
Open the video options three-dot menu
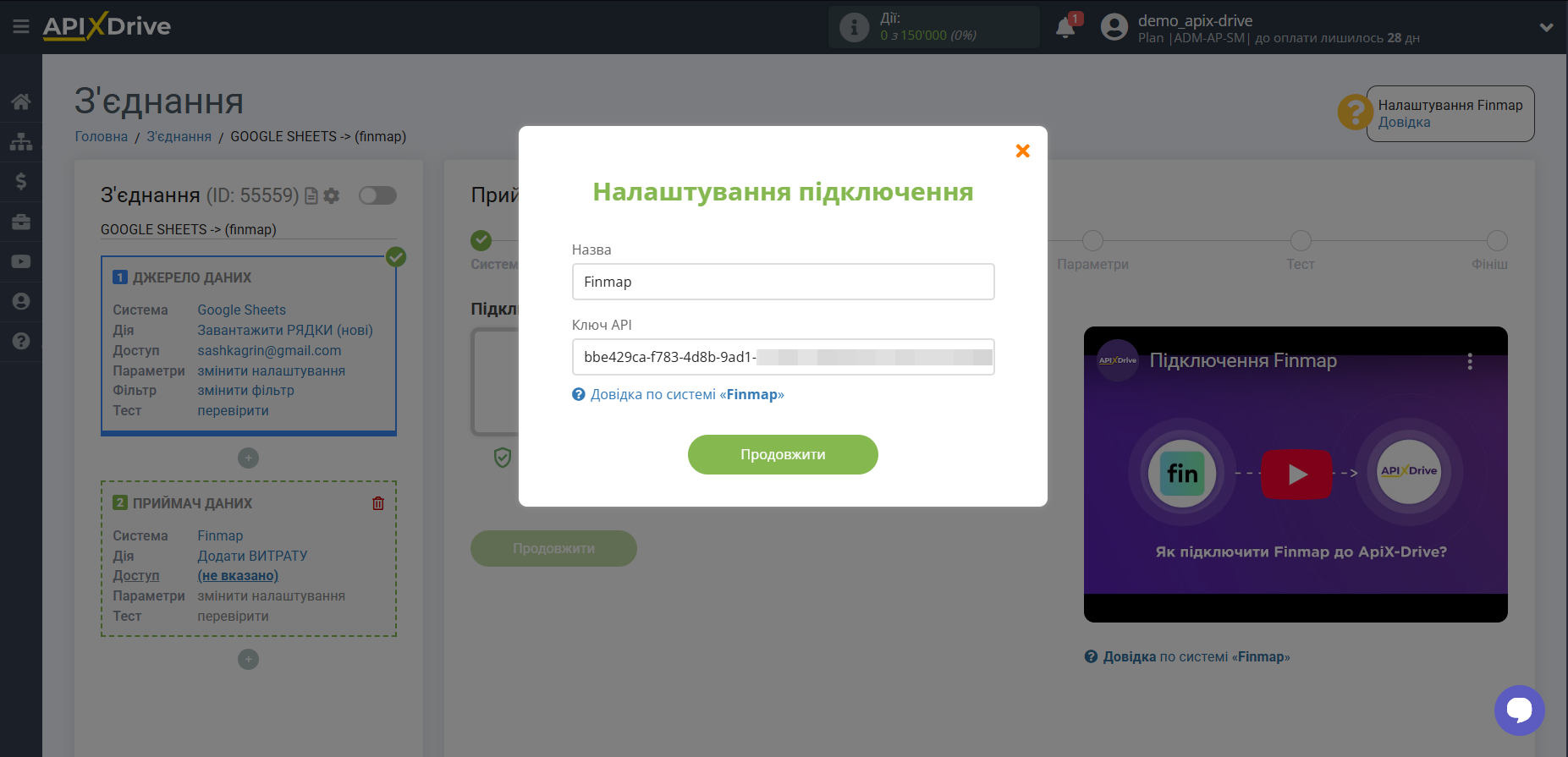1470,361
